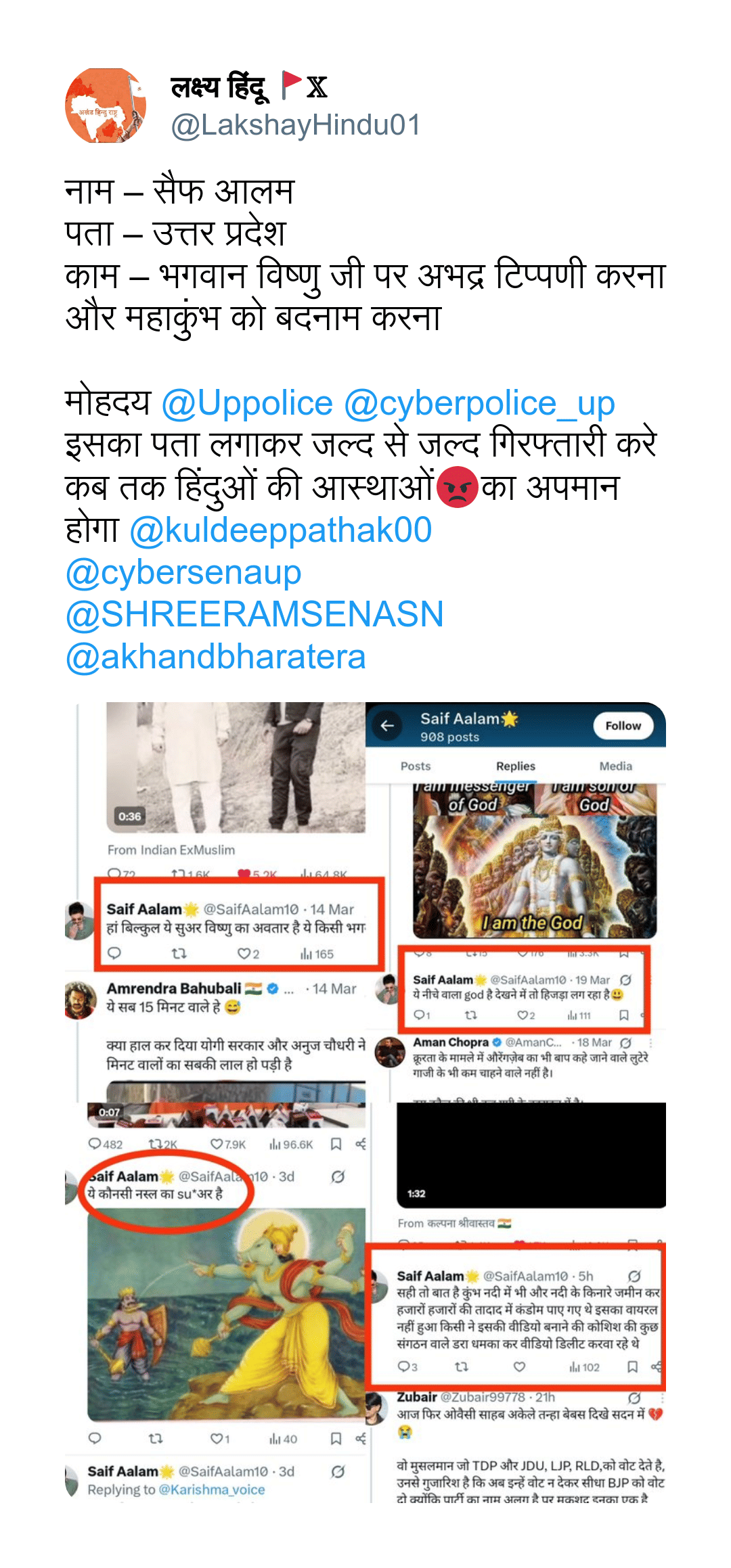Like the 14 Mar Saif Aalam reply
Image resolution: width=731 pixels, height=1568 pixels.
248,954
